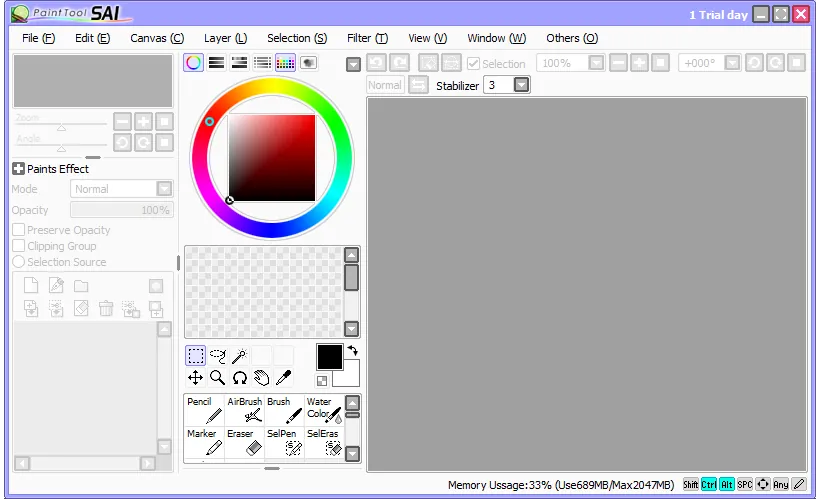
Task: Open the View menu
Action: pyautogui.click(x=428, y=38)
